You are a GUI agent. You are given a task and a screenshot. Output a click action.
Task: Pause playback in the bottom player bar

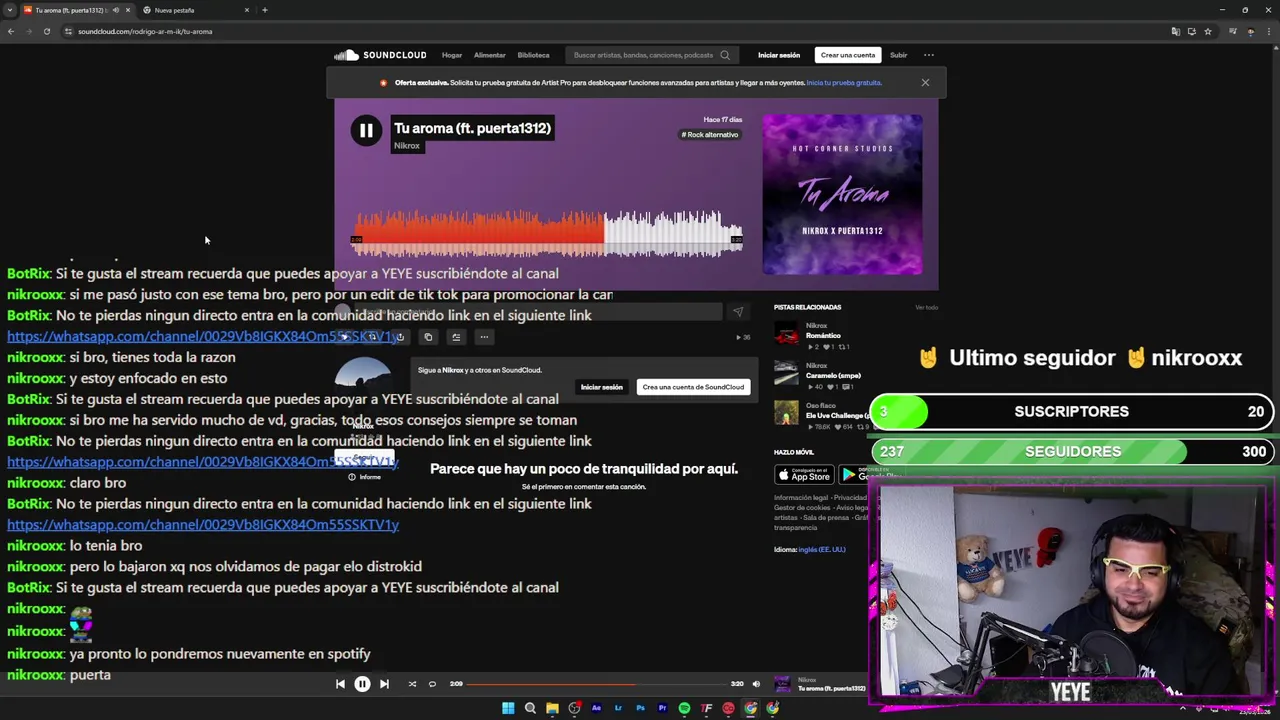(362, 684)
